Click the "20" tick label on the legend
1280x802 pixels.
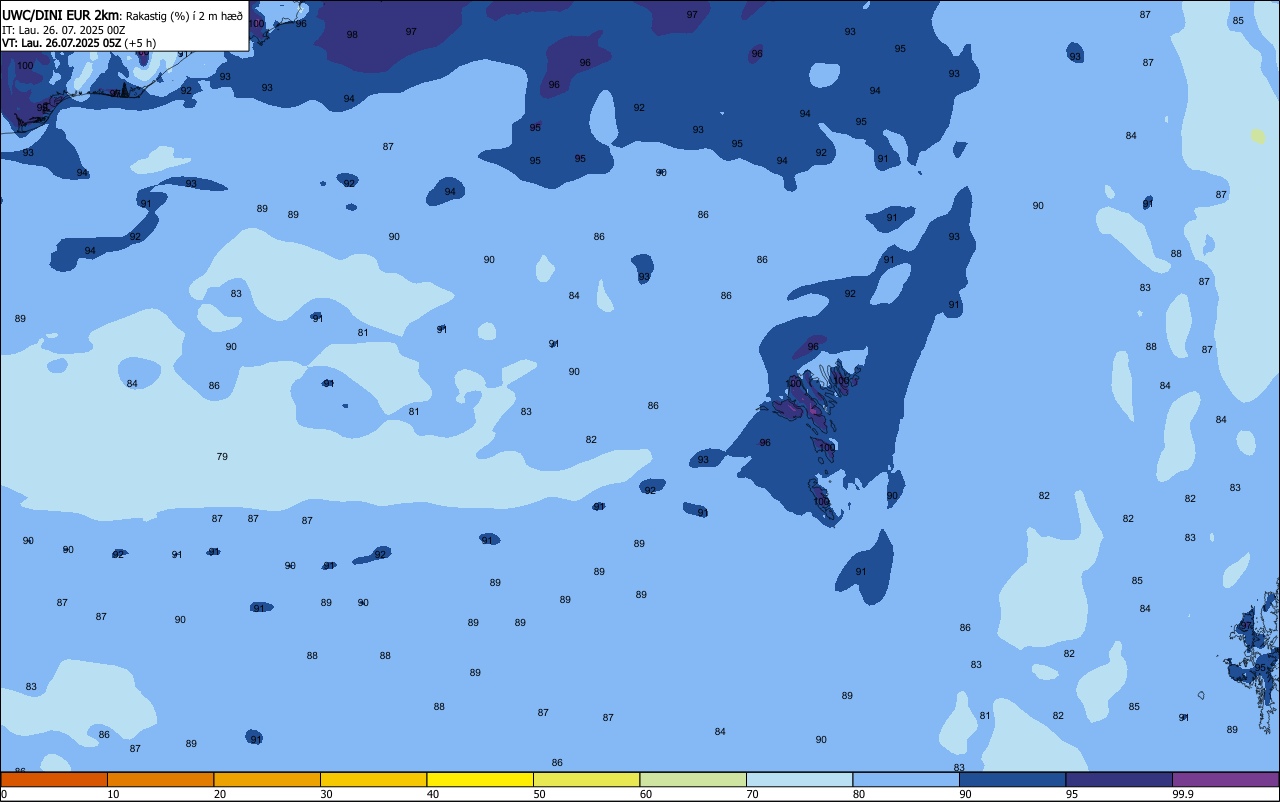(x=219, y=794)
